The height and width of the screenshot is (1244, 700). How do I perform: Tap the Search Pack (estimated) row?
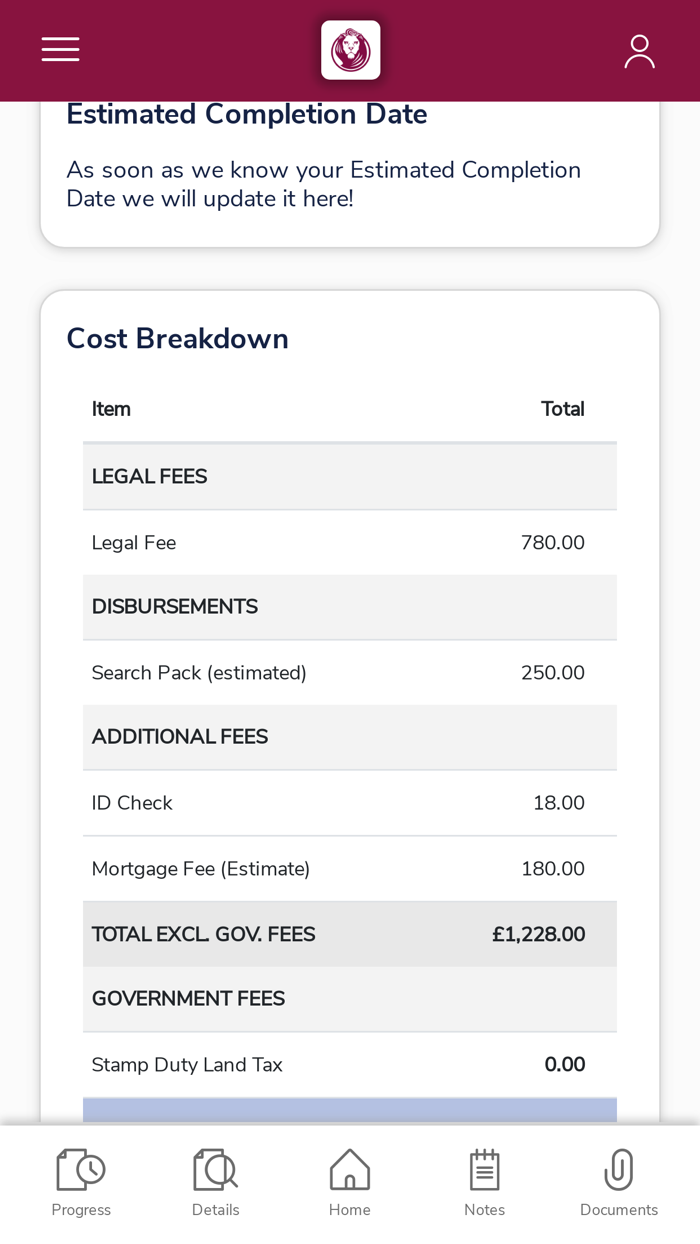pyautogui.click(x=350, y=673)
